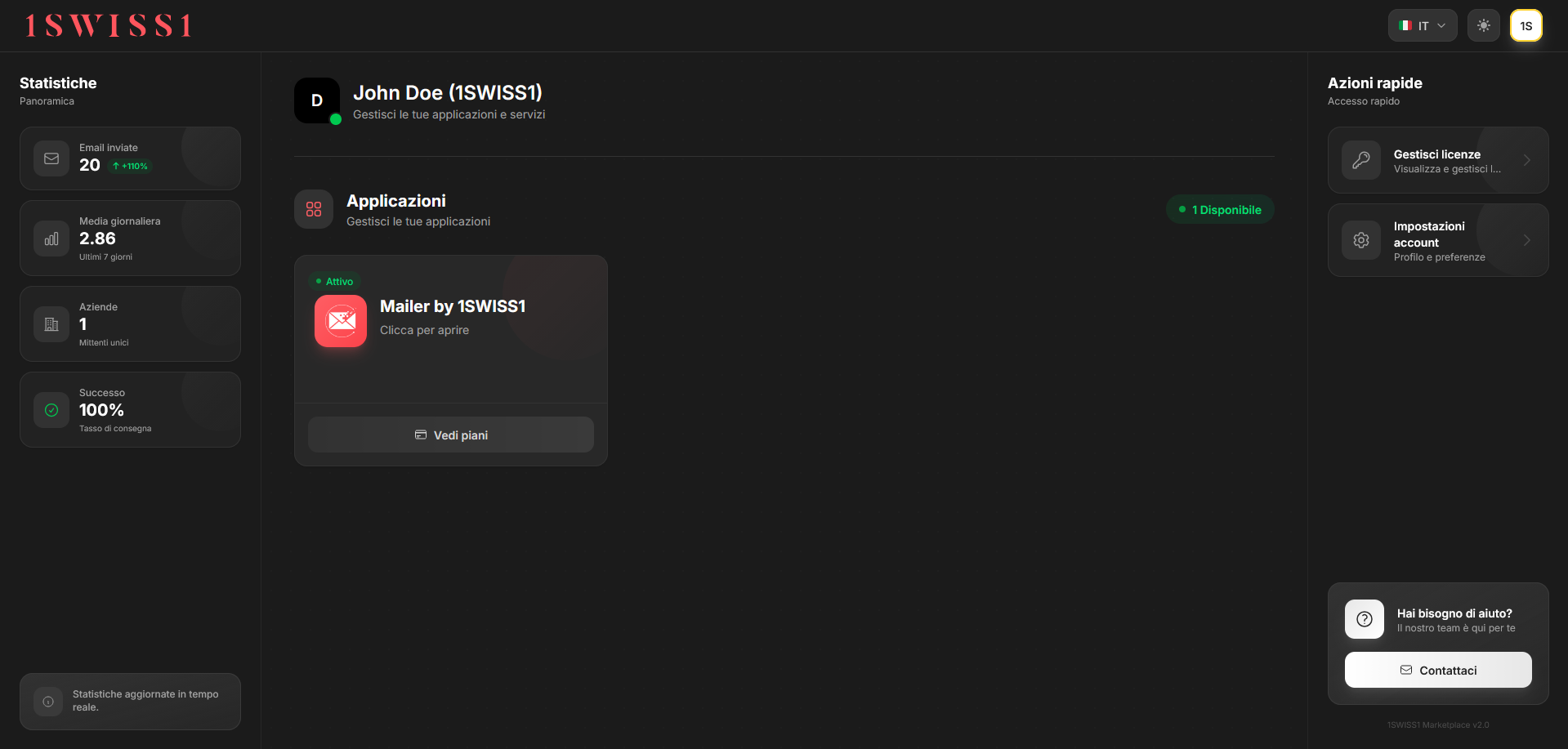Click the Attivo status badge

[335, 281]
